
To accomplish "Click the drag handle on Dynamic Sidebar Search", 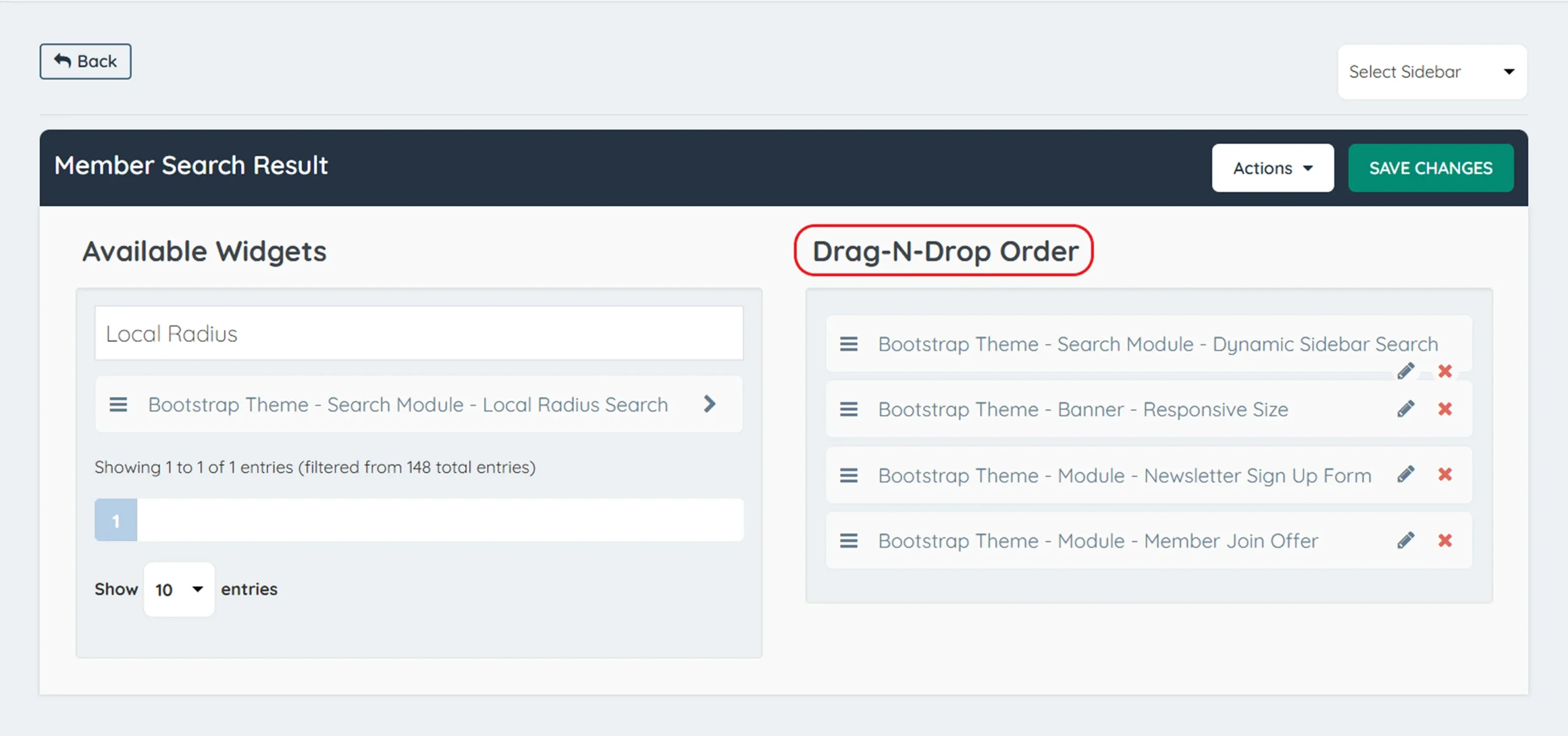I will coord(849,344).
